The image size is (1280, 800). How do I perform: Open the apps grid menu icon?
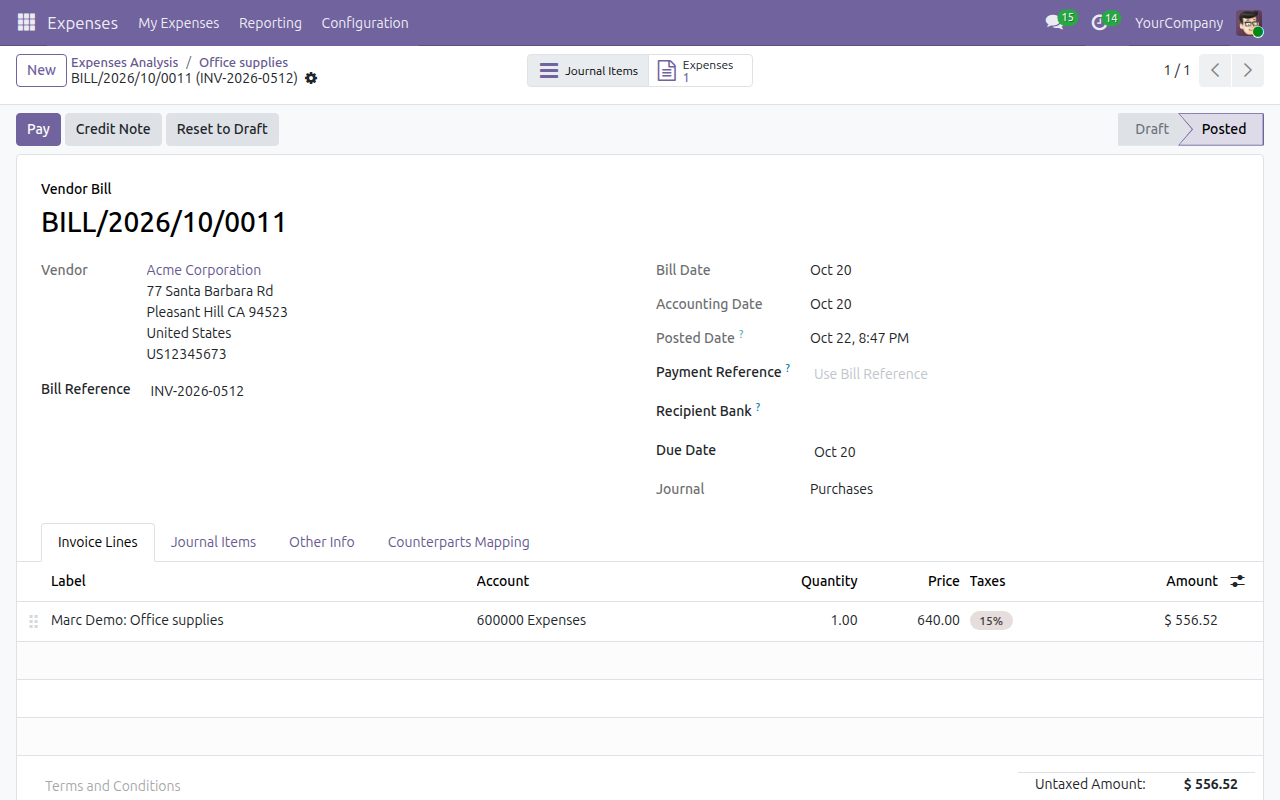[x=26, y=22]
